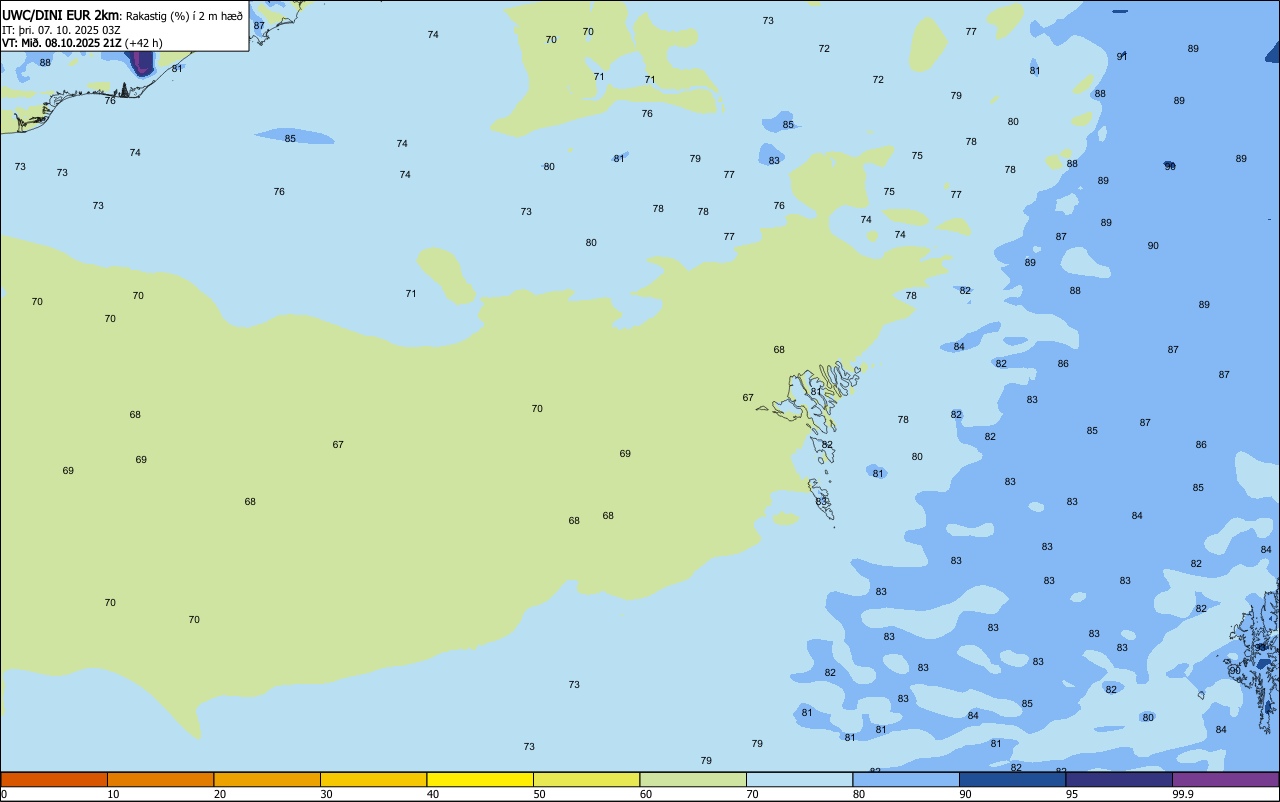Image resolution: width=1280 pixels, height=802 pixels.
Task: Pick the 40–50 bright yellow legend swatch
Action: [480, 779]
